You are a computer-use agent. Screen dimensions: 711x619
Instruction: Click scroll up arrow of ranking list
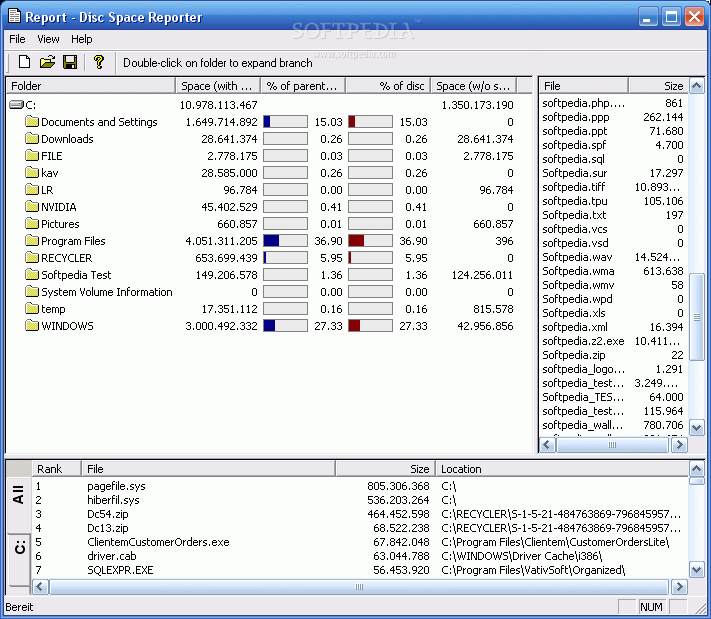[696, 468]
